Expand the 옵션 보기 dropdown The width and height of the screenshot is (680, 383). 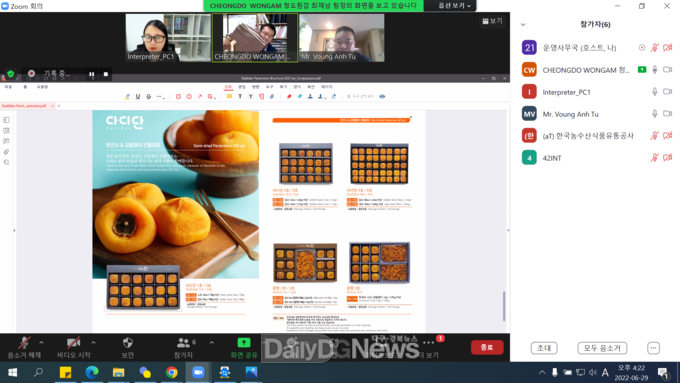pos(454,6)
